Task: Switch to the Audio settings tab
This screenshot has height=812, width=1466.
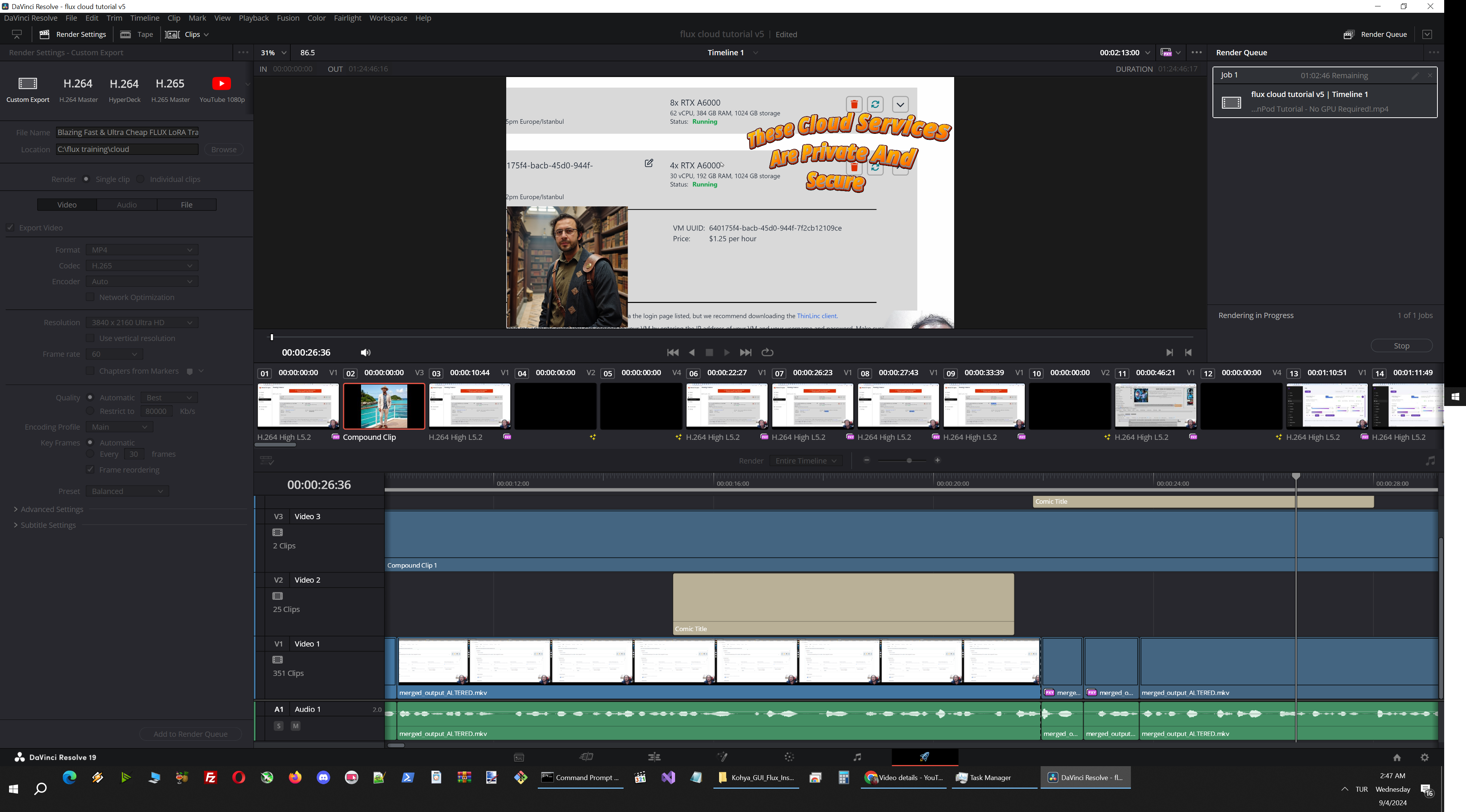Action: (126, 205)
